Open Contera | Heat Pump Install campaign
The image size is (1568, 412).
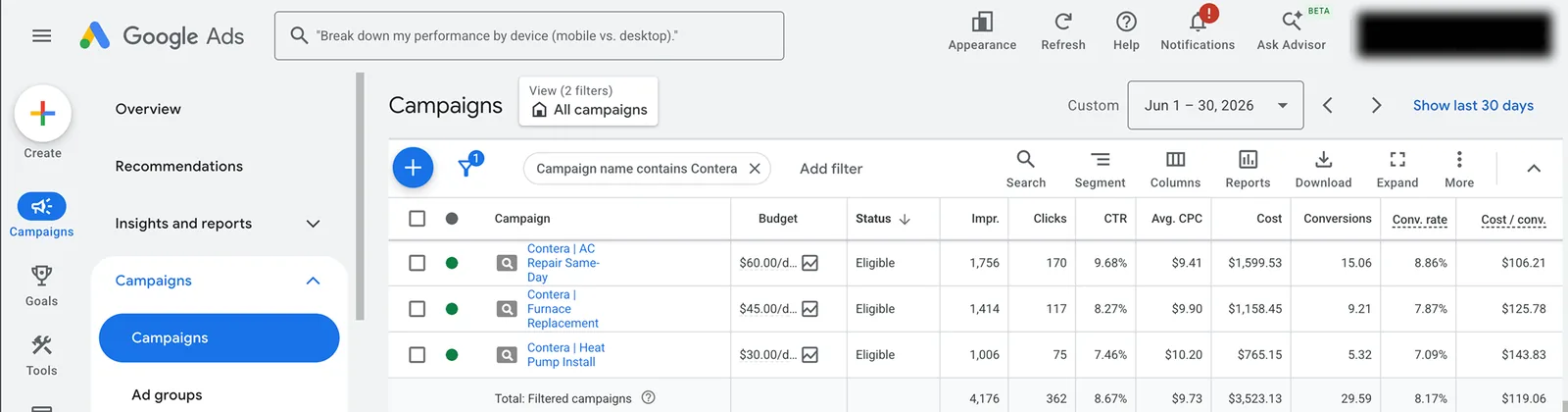tap(565, 355)
